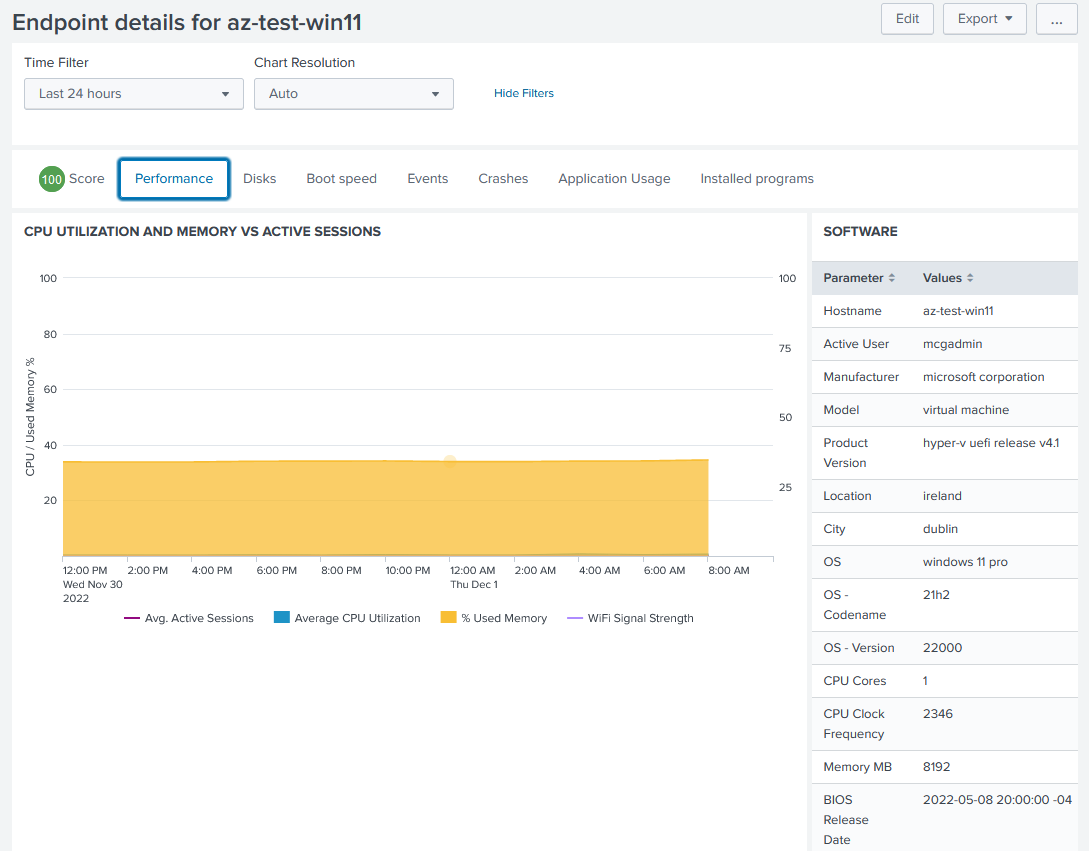Click the yellow % Used Memory swatch

tap(449, 618)
